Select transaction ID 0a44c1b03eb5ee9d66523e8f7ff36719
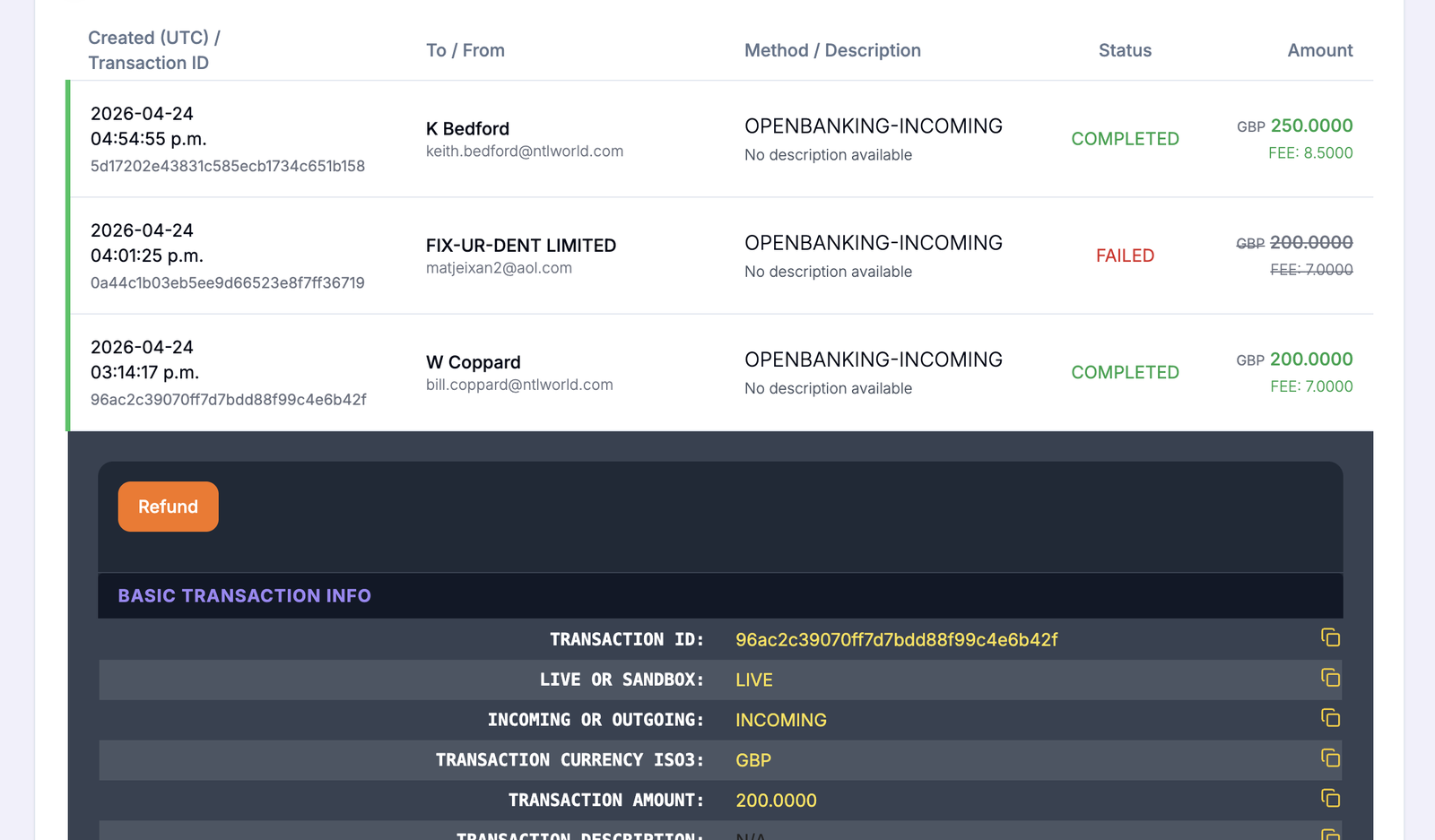This screenshot has width=1435, height=840. click(228, 282)
